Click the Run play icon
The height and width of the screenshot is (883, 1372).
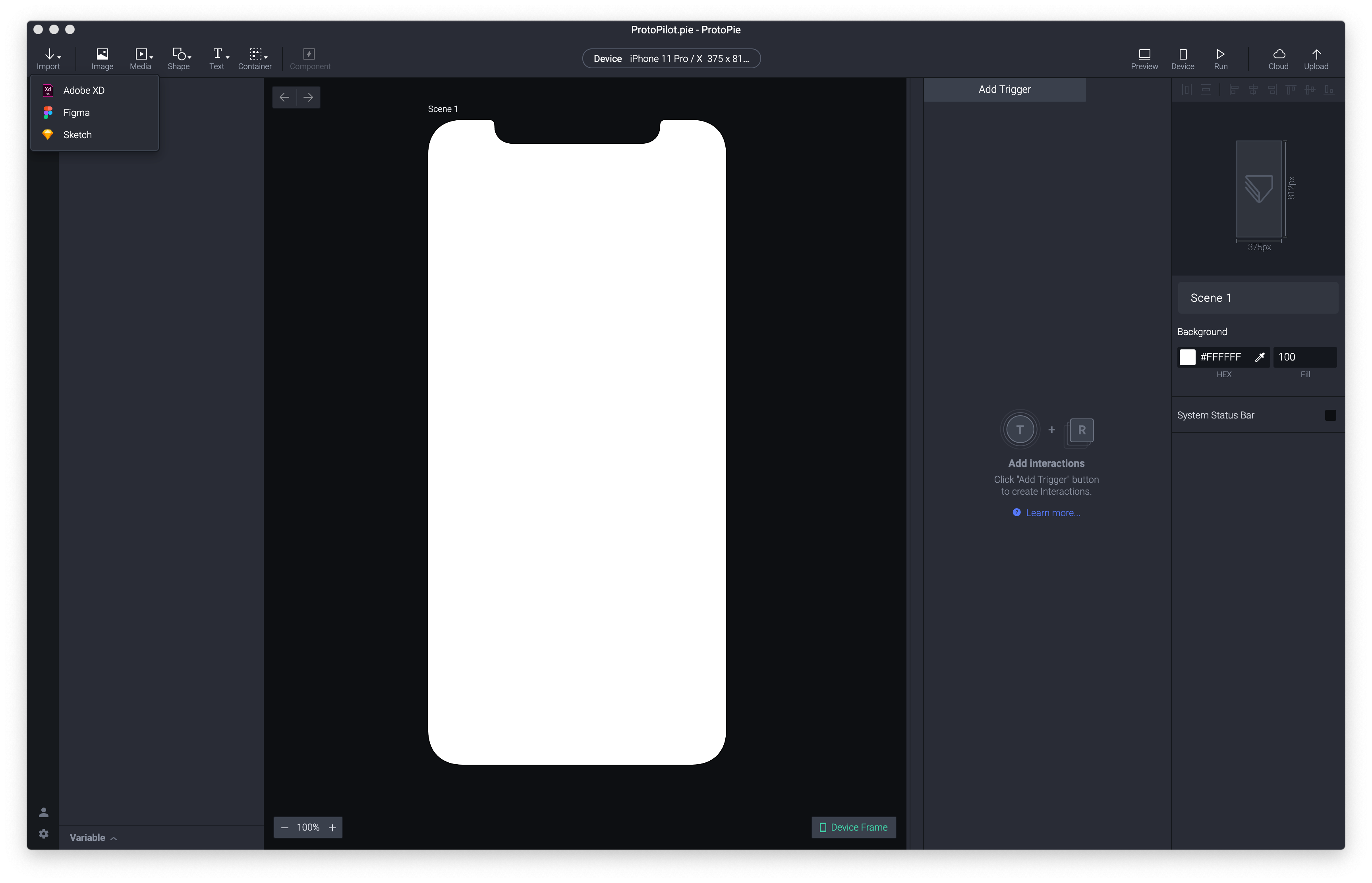click(x=1220, y=54)
